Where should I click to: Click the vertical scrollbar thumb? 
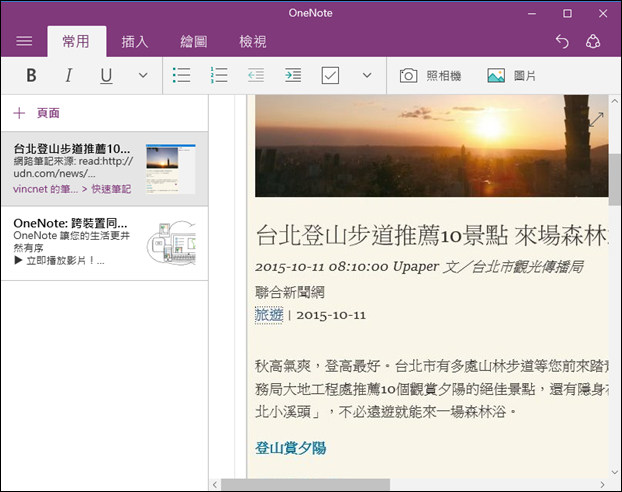point(615,179)
